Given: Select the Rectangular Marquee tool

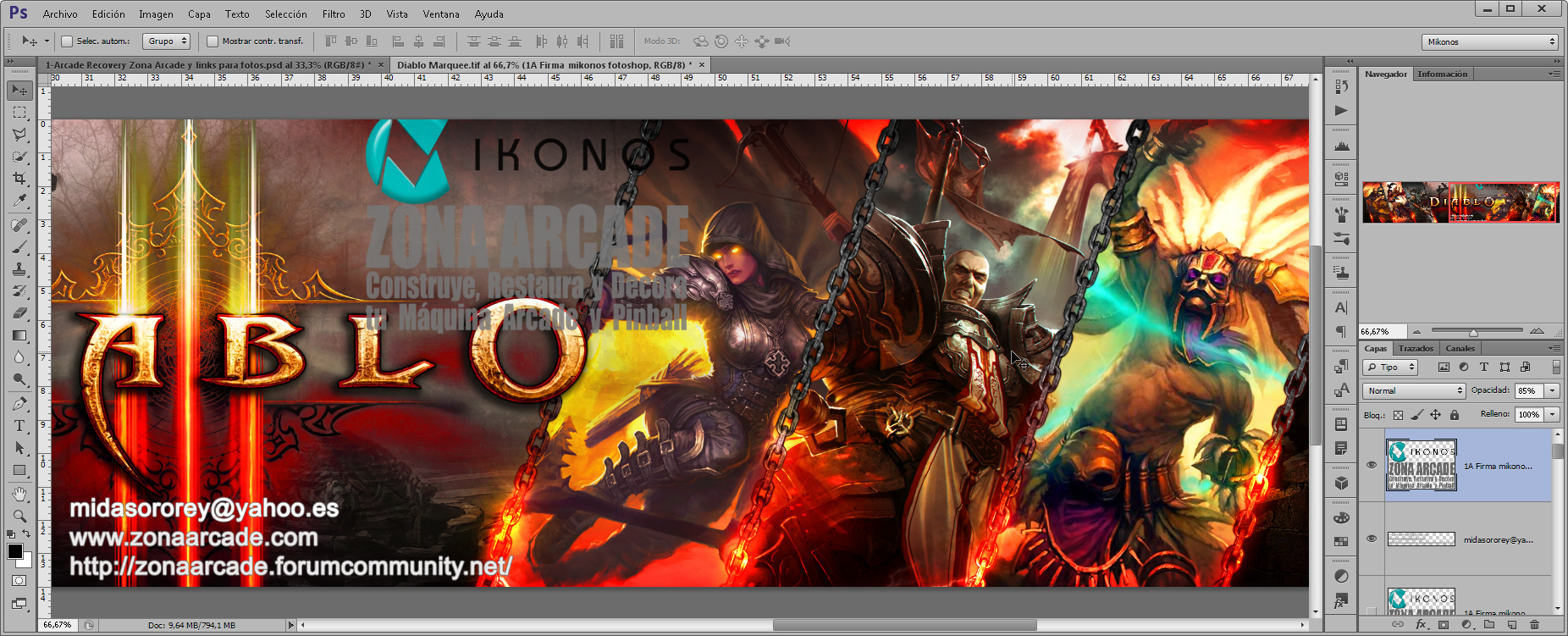Looking at the screenshot, I should tap(19, 113).
